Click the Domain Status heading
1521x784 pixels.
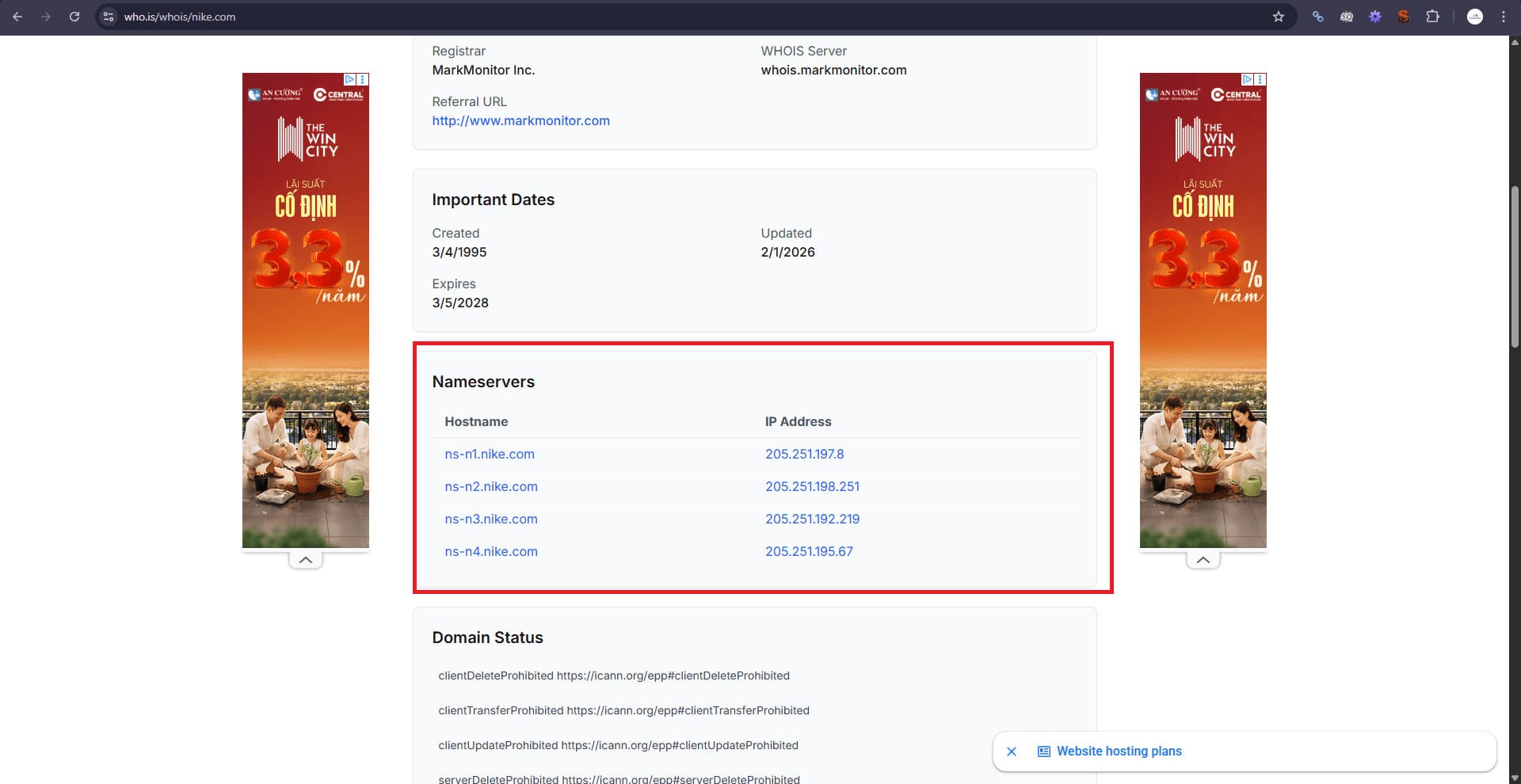point(487,637)
